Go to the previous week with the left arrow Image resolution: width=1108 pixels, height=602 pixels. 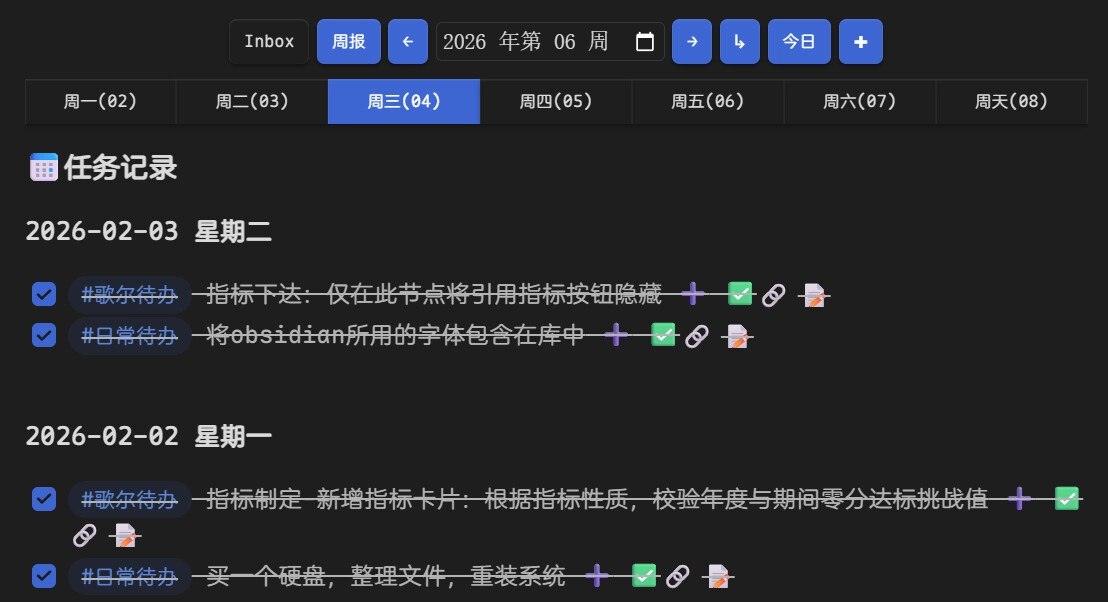point(407,42)
